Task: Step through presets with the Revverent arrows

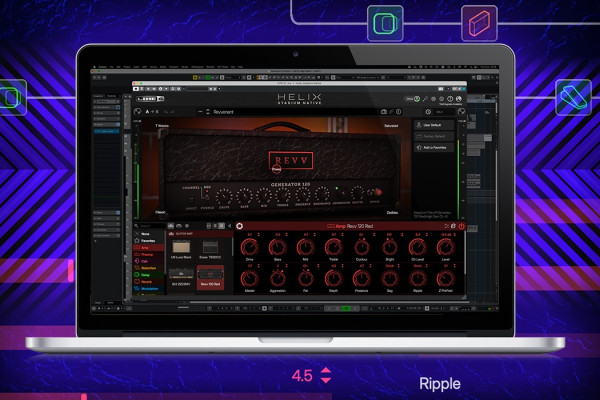Action: point(208,112)
